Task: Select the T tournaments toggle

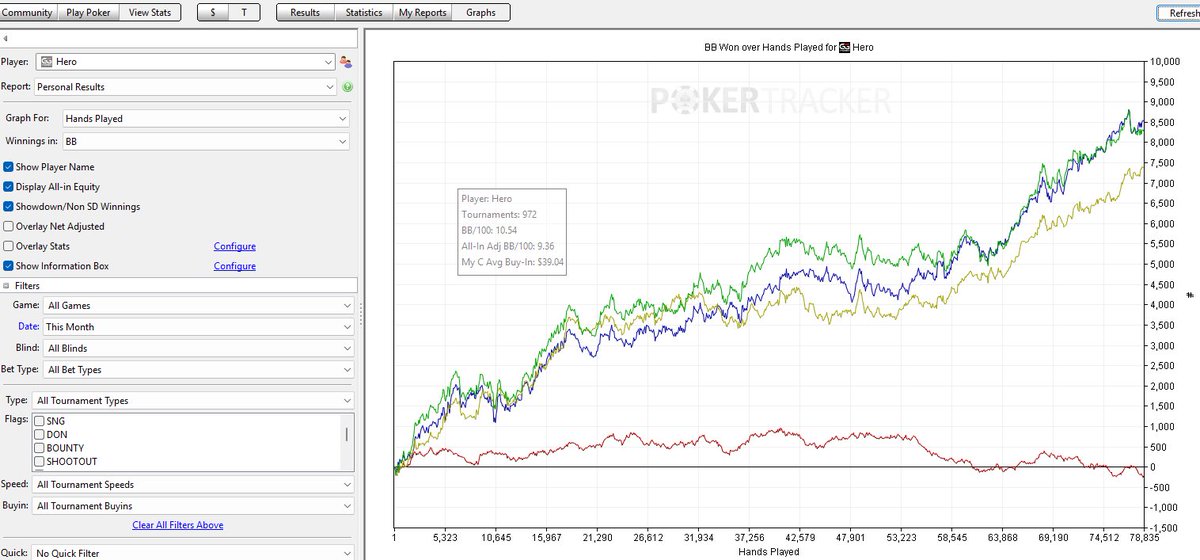Action: [244, 12]
